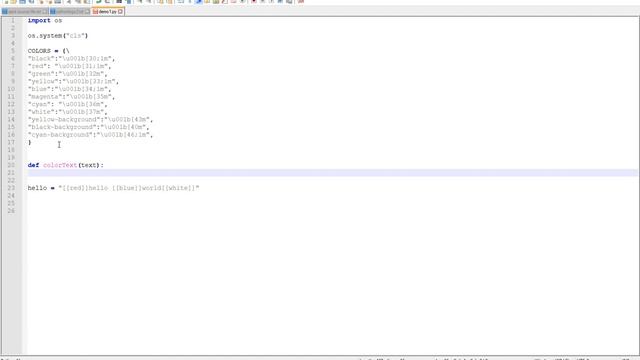Click the "cyan": "\u001b[36m" entry line
The width and height of the screenshot is (640, 360).
coord(68,104)
